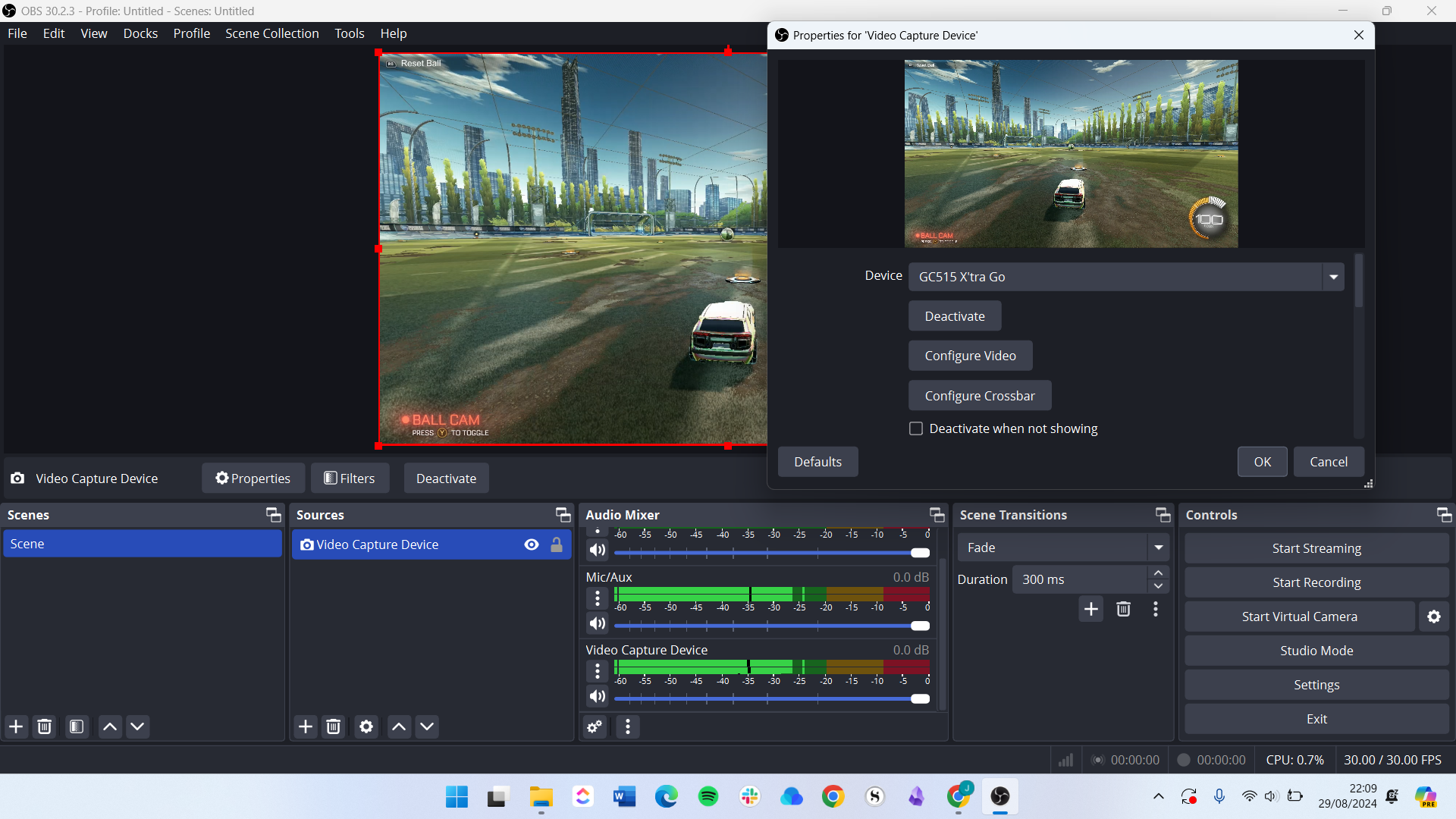The width and height of the screenshot is (1456, 819).
Task: Drag the Mic/Aux volume slider
Action: pyautogui.click(x=920, y=624)
